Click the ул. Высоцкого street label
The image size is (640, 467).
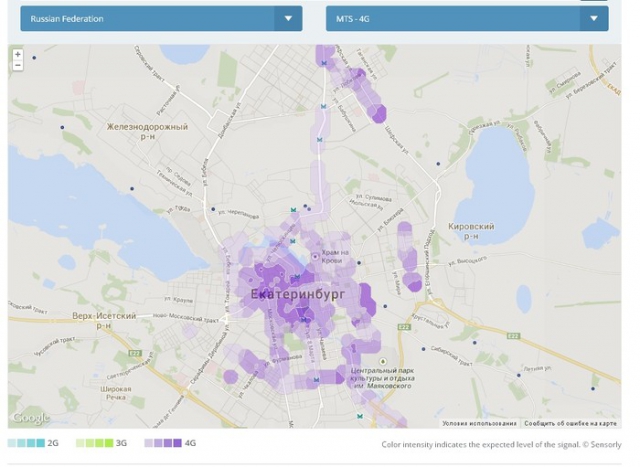[467, 261]
